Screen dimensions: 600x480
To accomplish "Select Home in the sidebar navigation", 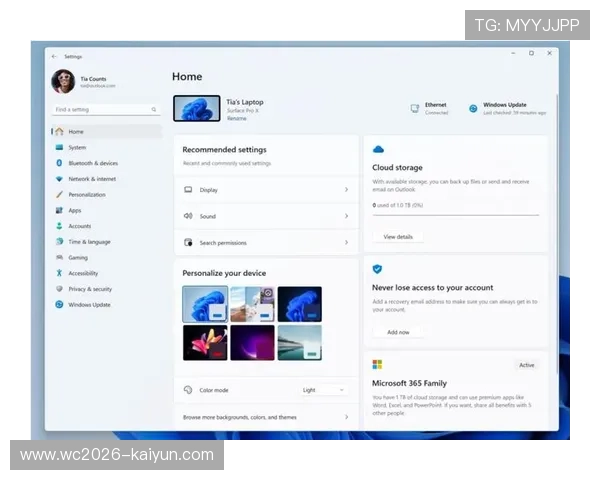I will 76,132.
